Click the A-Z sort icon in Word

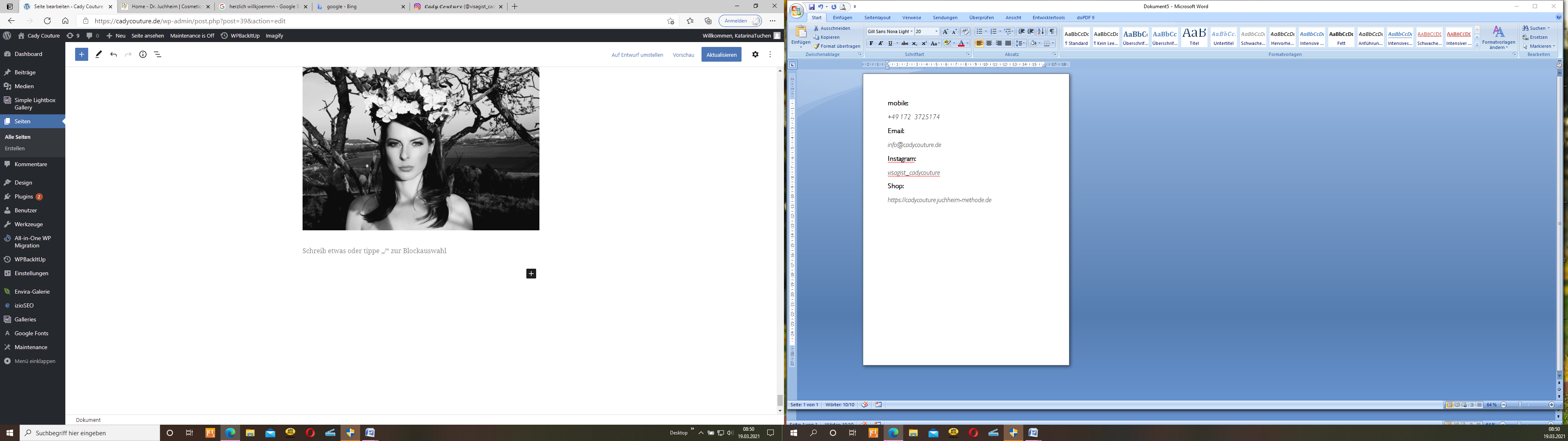coord(1041,32)
